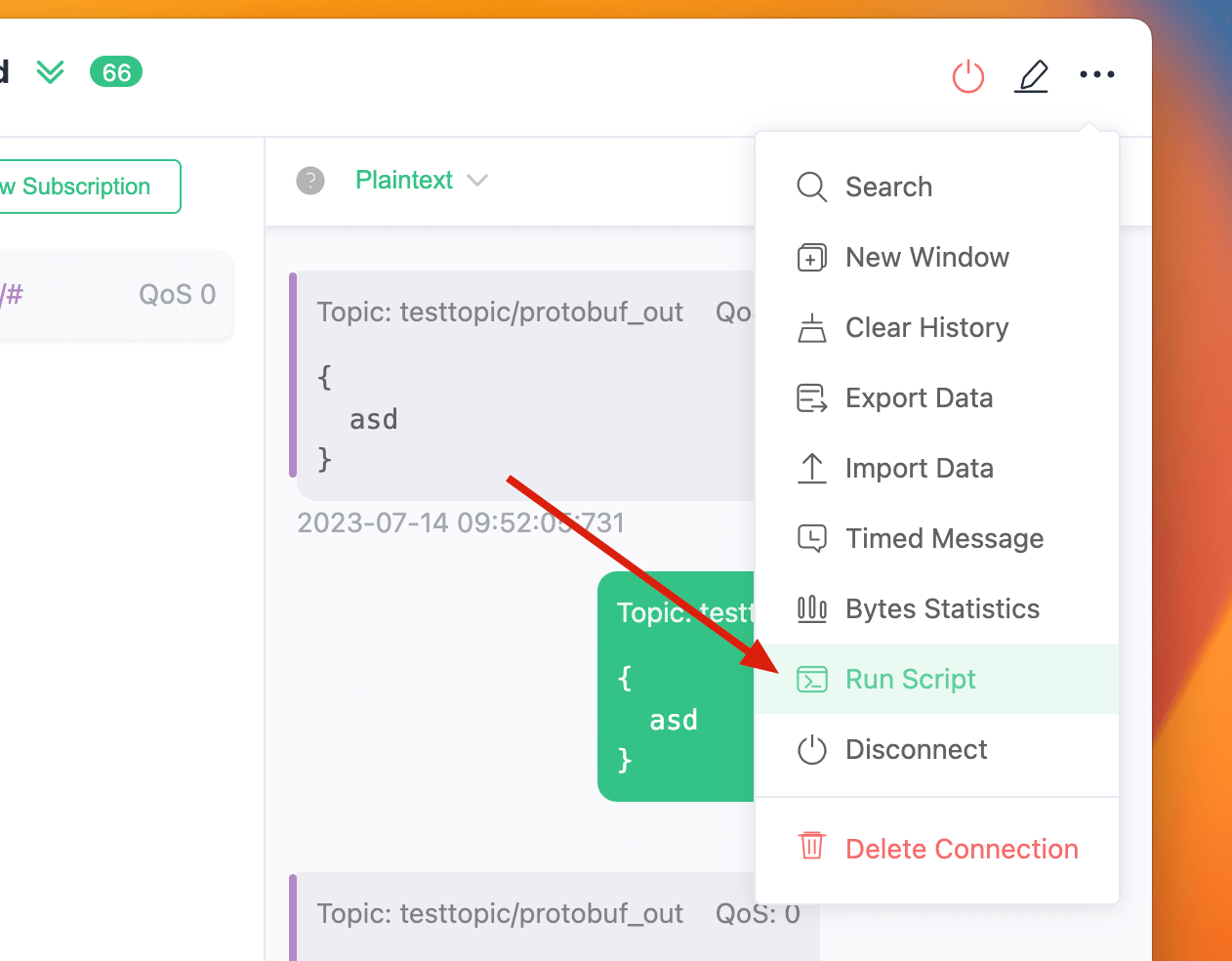Open the Plaintext format dropdown
The image size is (1232, 961).
(x=421, y=181)
